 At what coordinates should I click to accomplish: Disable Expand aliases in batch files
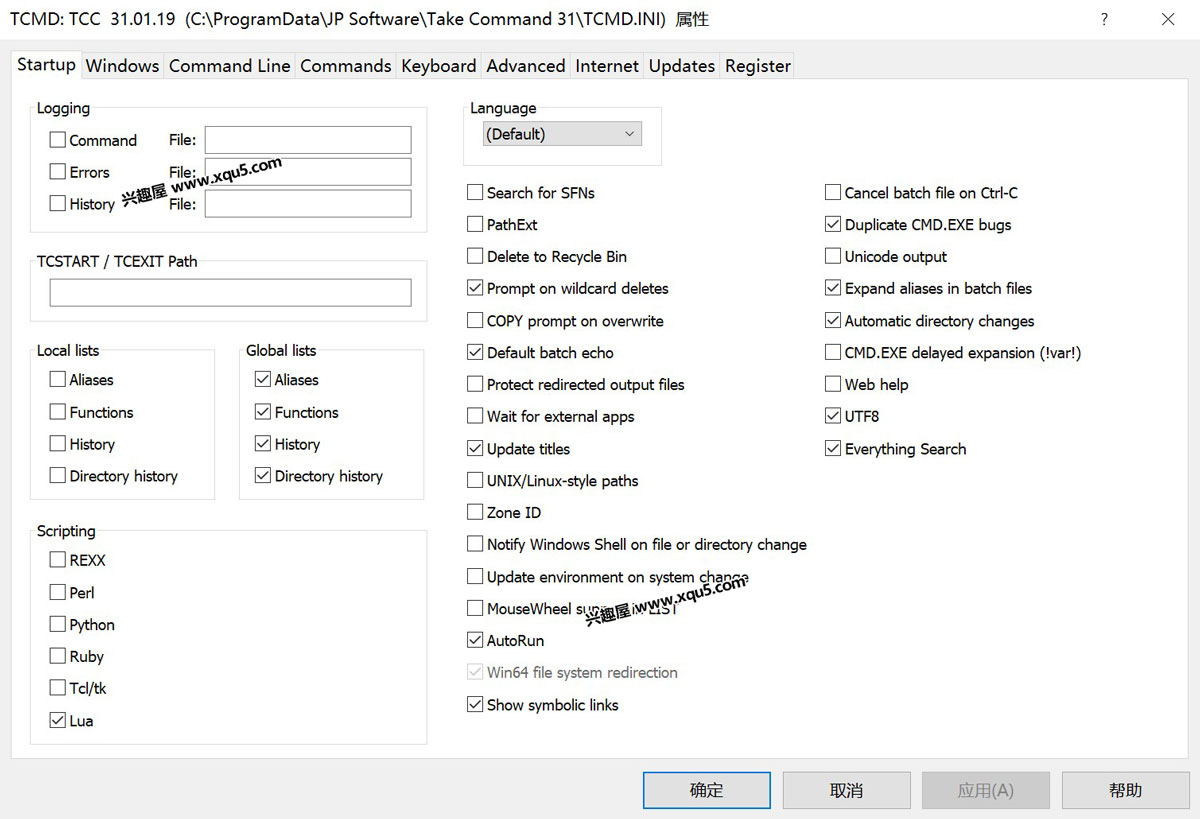coord(833,288)
